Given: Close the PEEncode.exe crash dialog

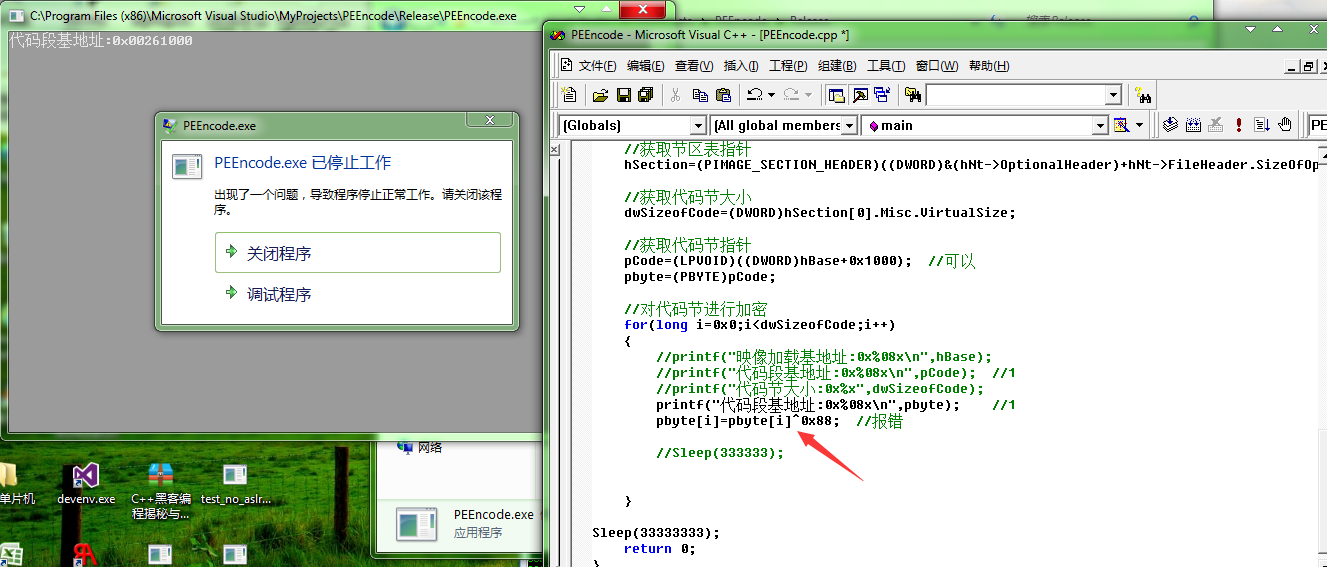Looking at the screenshot, I should (490, 120).
